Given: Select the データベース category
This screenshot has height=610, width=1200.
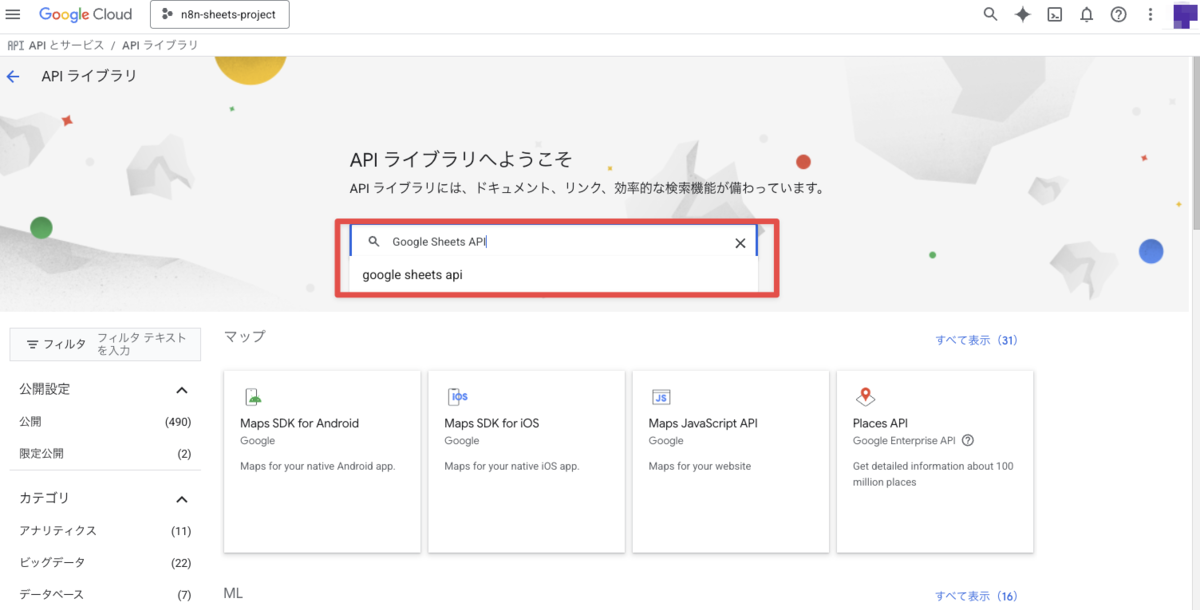Looking at the screenshot, I should point(105,594).
